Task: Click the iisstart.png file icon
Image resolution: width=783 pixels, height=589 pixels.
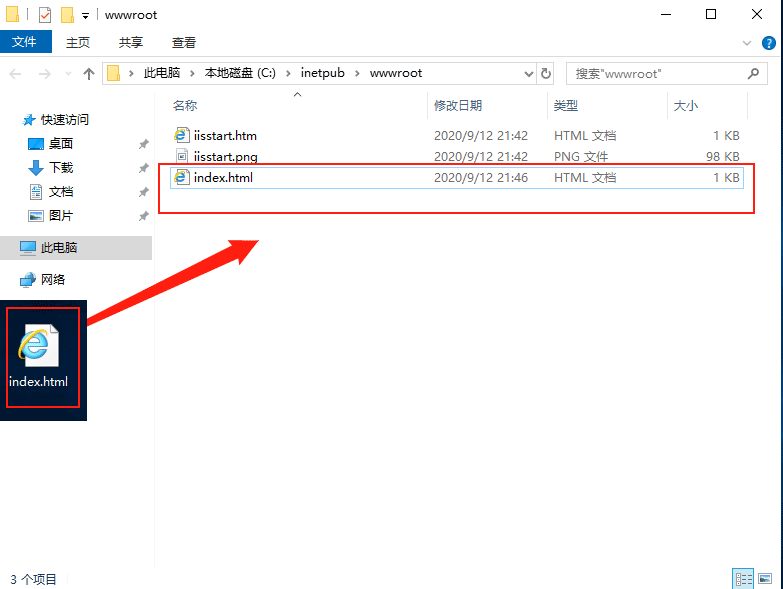Action: (x=182, y=156)
